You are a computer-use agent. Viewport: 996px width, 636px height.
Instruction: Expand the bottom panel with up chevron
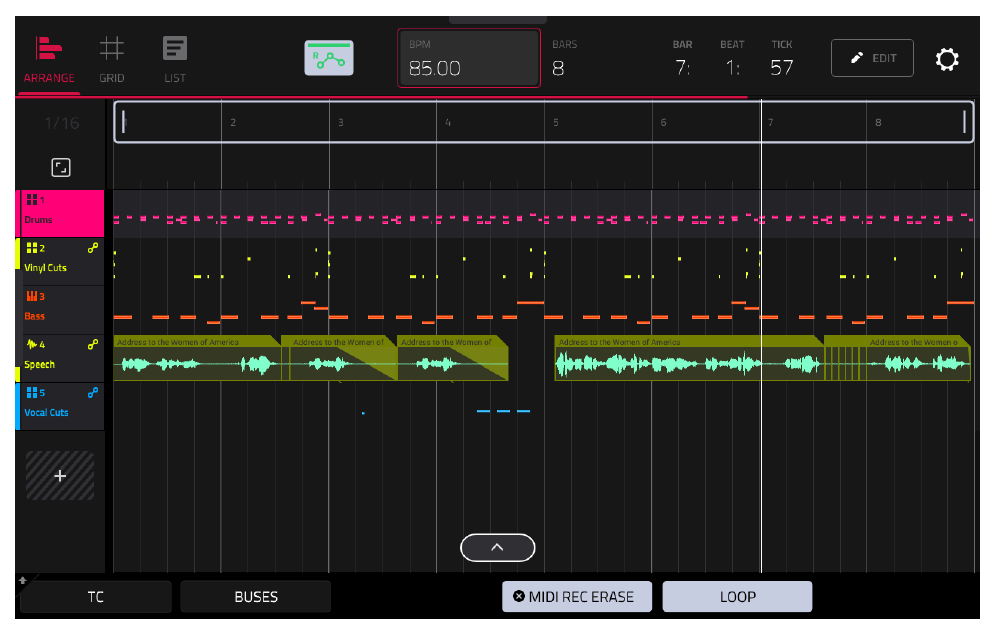[497, 548]
